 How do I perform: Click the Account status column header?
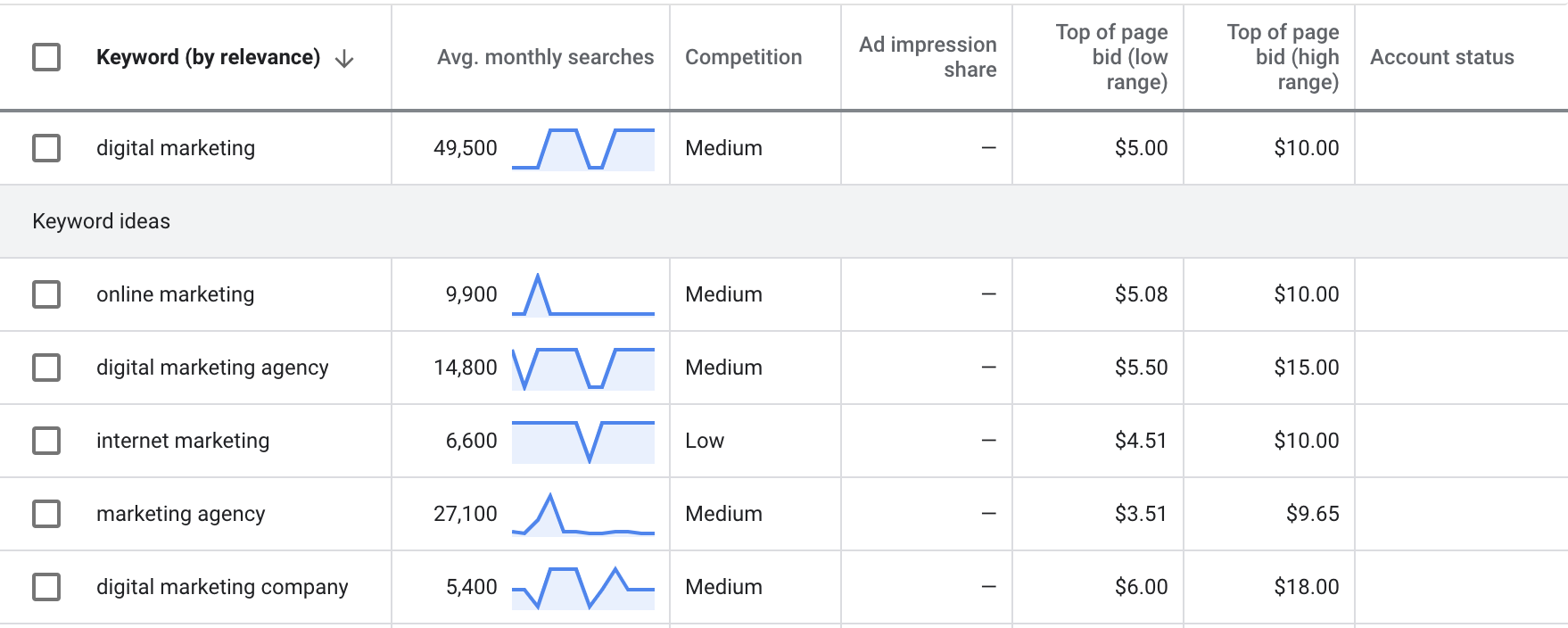tap(1441, 57)
